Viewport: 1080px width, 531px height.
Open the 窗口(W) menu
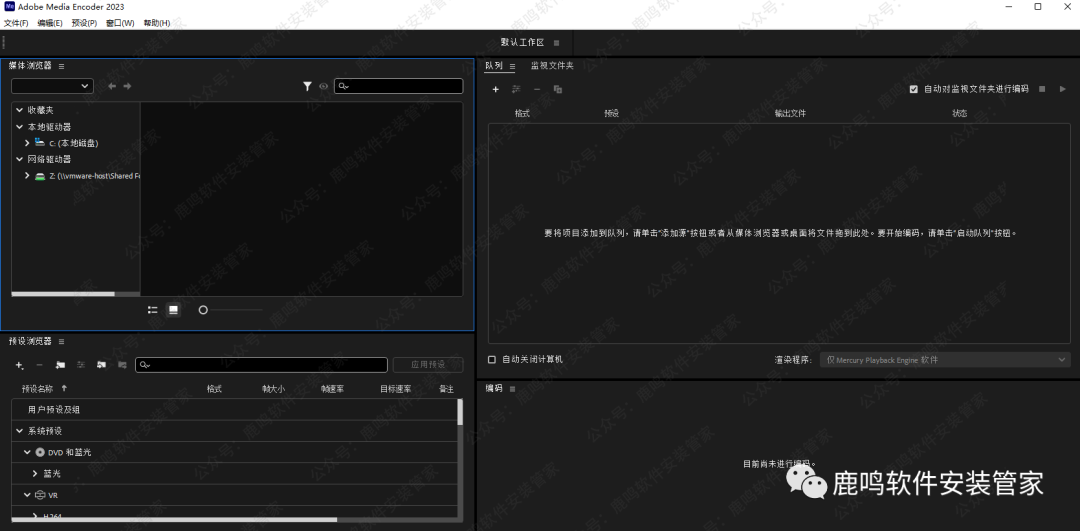[x=120, y=23]
